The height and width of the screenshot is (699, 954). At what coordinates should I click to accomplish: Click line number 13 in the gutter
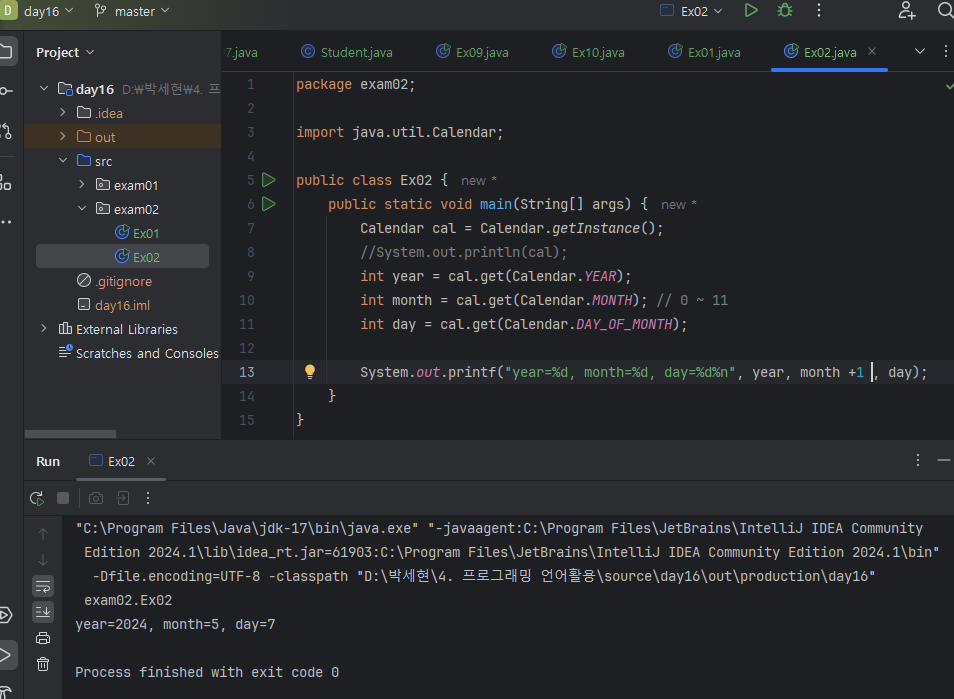(x=247, y=372)
